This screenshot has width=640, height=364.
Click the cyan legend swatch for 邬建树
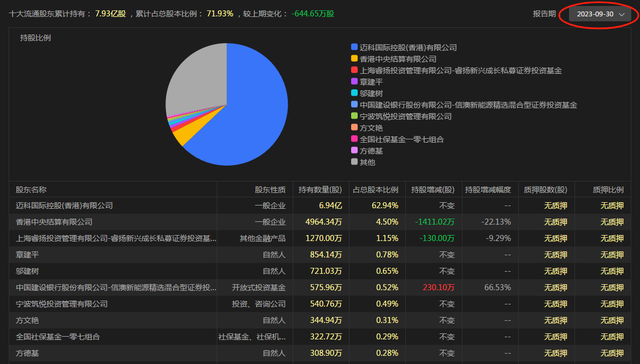354,93
